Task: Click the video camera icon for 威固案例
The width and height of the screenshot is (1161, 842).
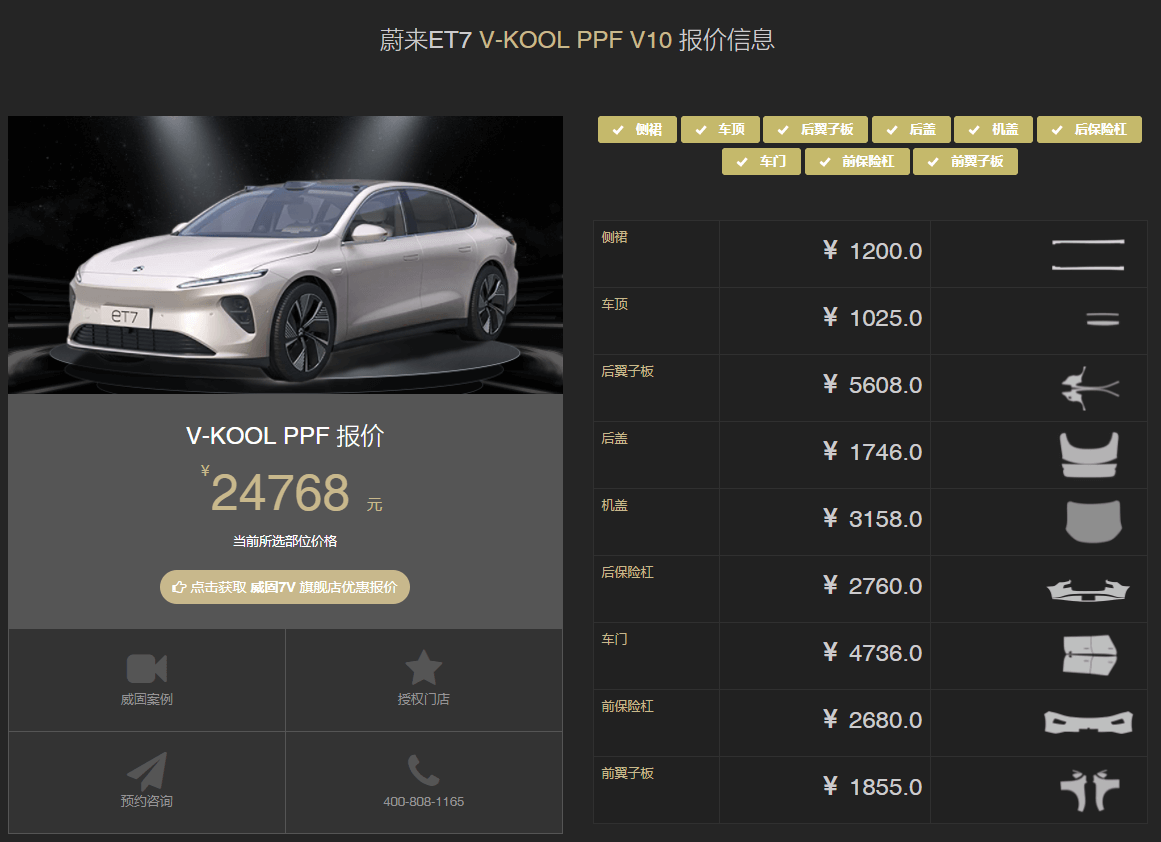Action: 147,668
